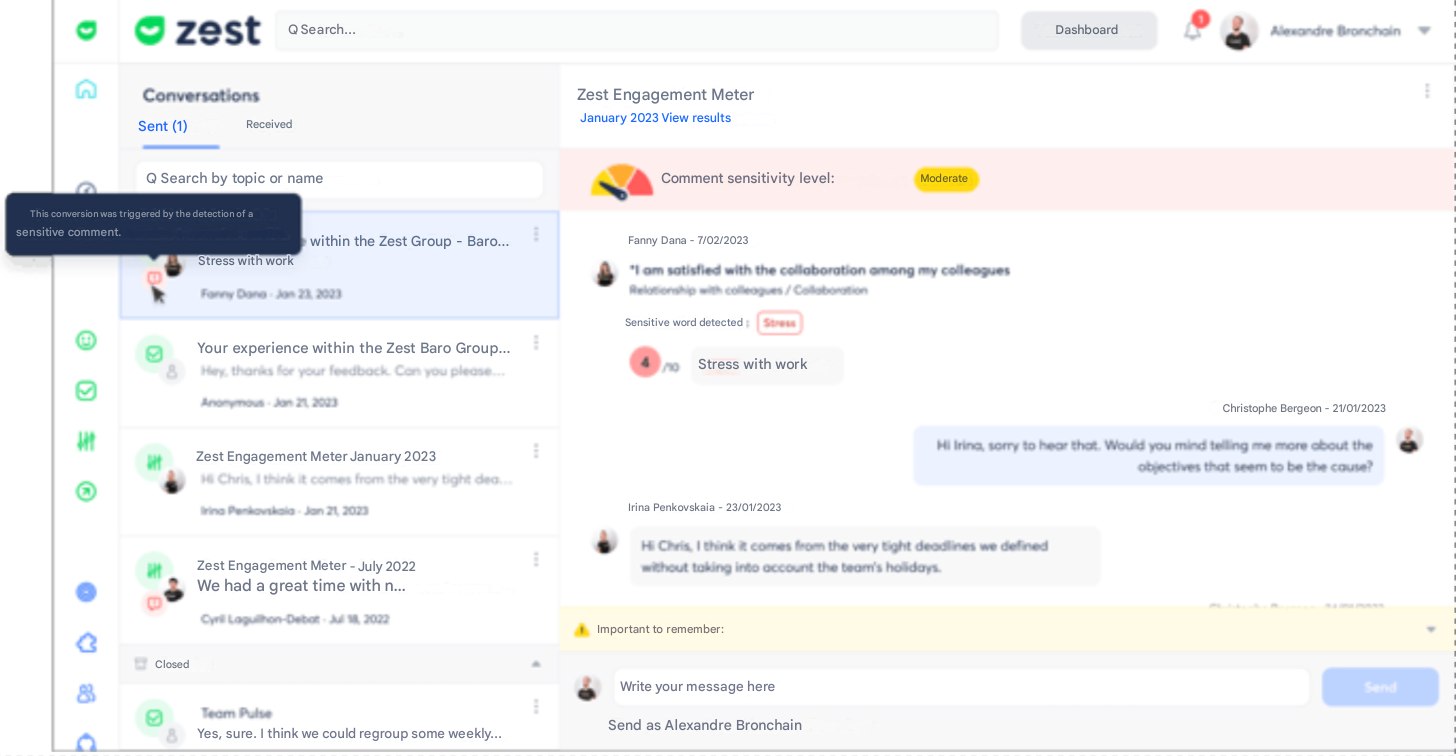The width and height of the screenshot is (1456, 756).
Task: Switch to the Received tab
Action: pos(269,125)
